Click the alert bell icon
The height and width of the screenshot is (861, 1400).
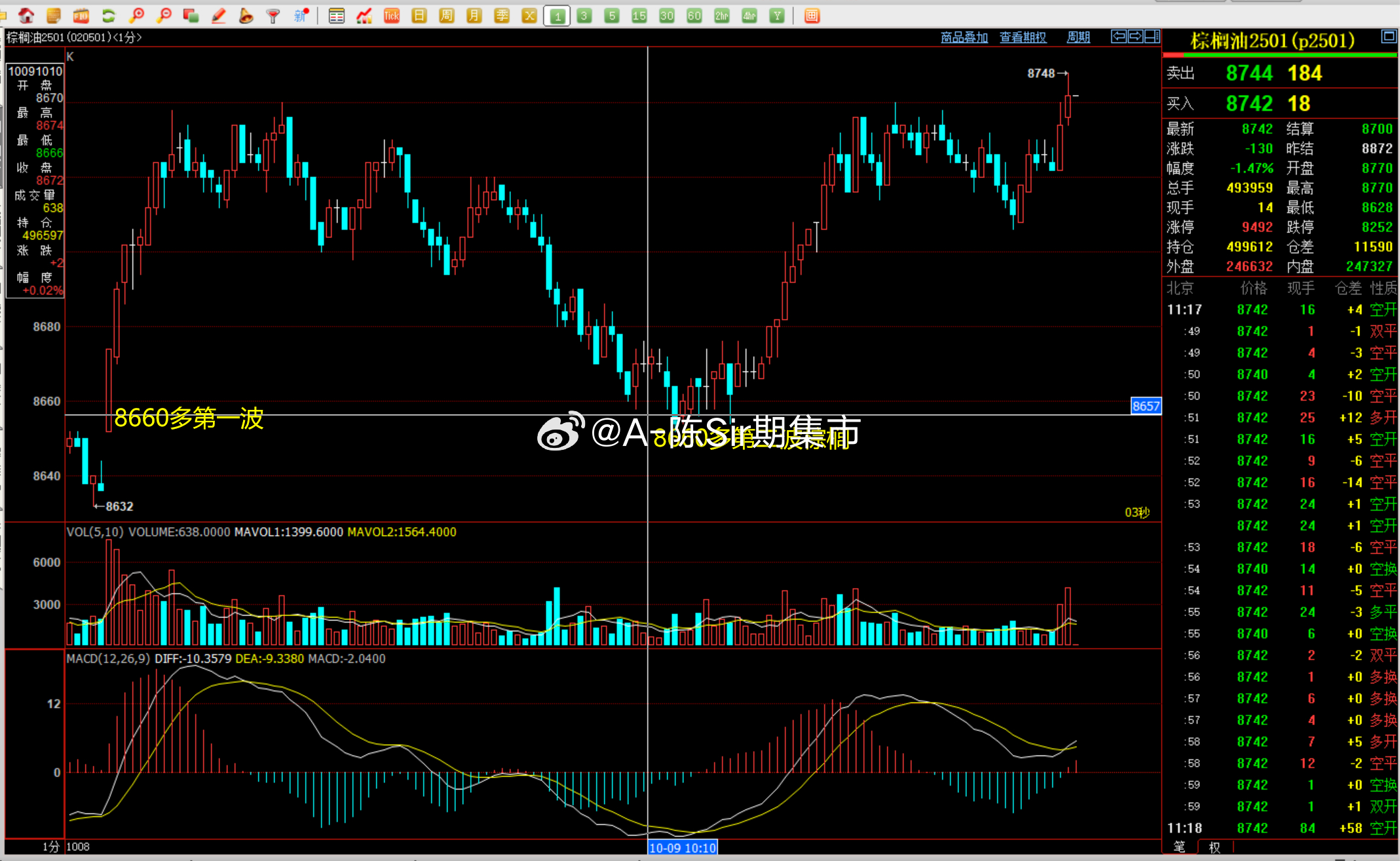tap(246, 16)
